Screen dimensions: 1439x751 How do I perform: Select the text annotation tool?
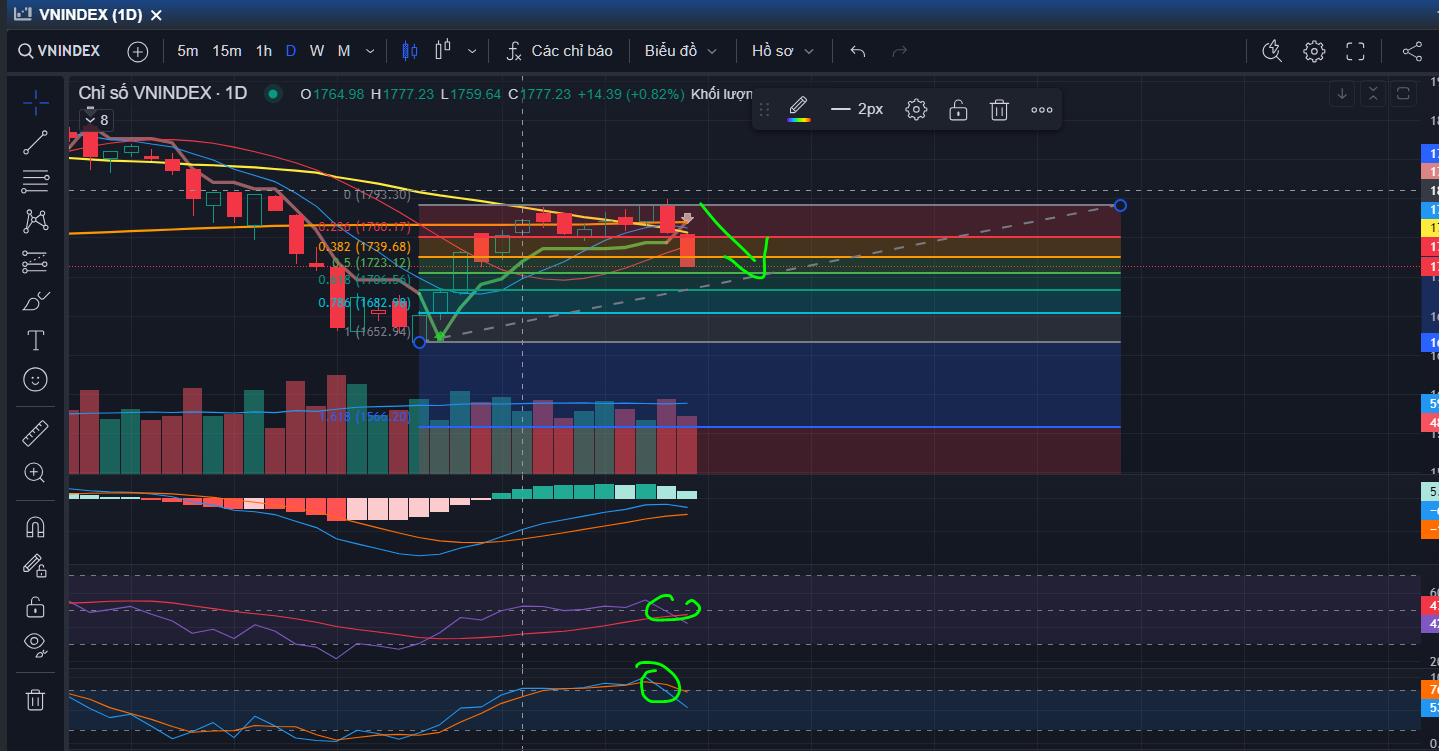35,341
